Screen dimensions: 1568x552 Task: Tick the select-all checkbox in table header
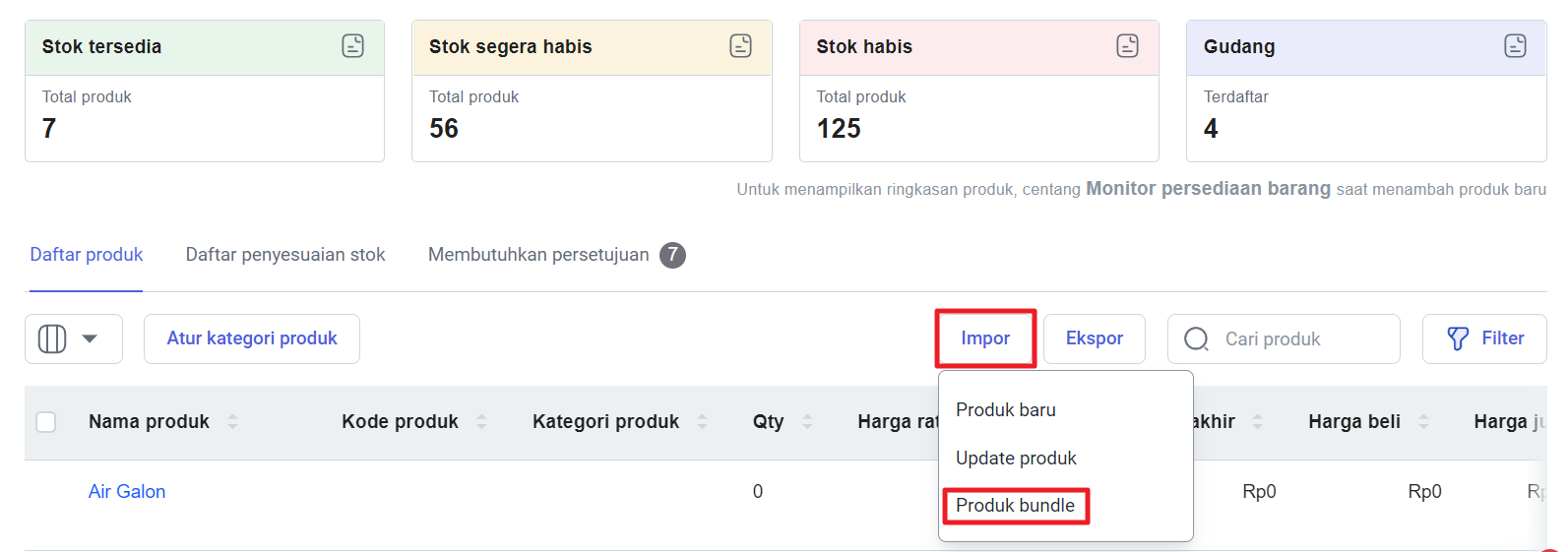tap(46, 422)
